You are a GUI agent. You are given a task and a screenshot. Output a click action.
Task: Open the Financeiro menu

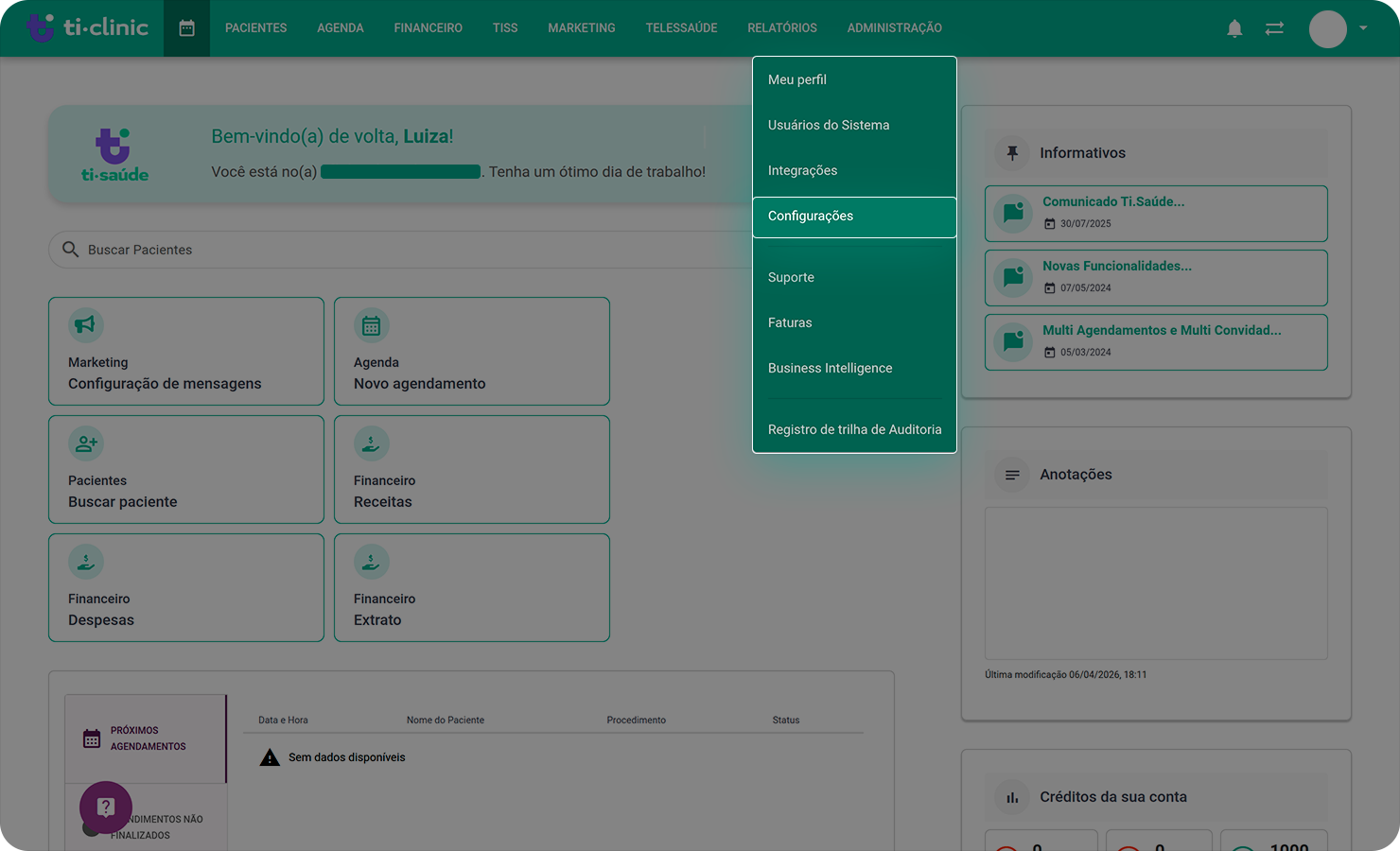tap(429, 28)
